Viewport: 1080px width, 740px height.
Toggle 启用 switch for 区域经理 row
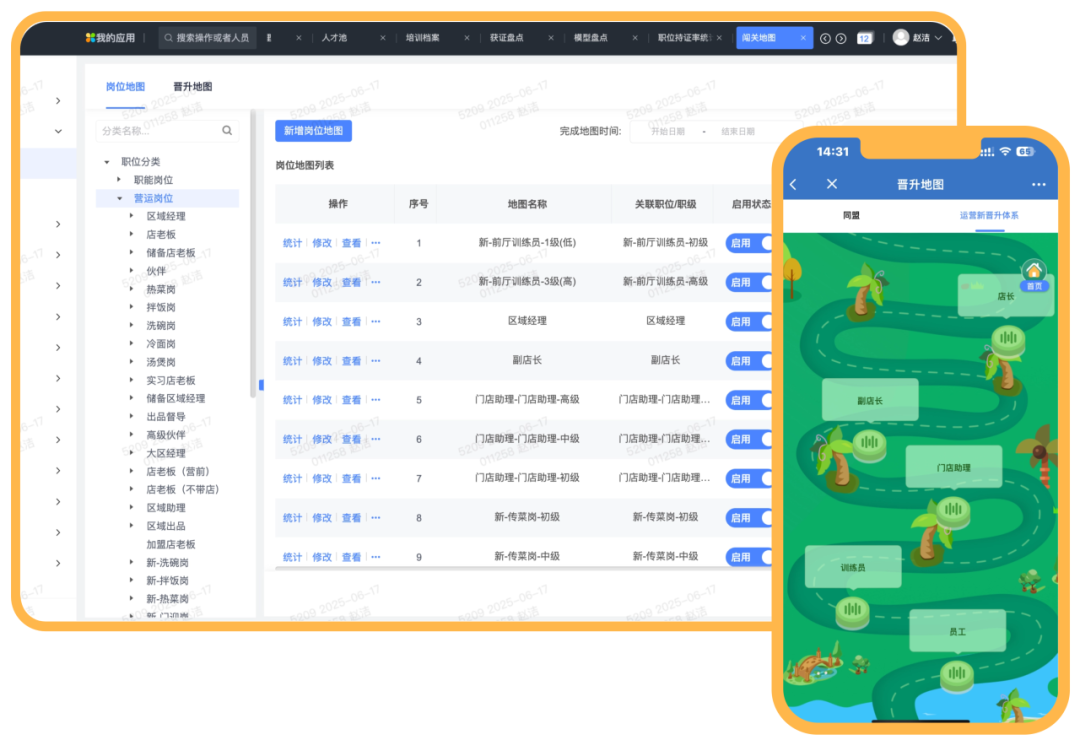coord(750,322)
